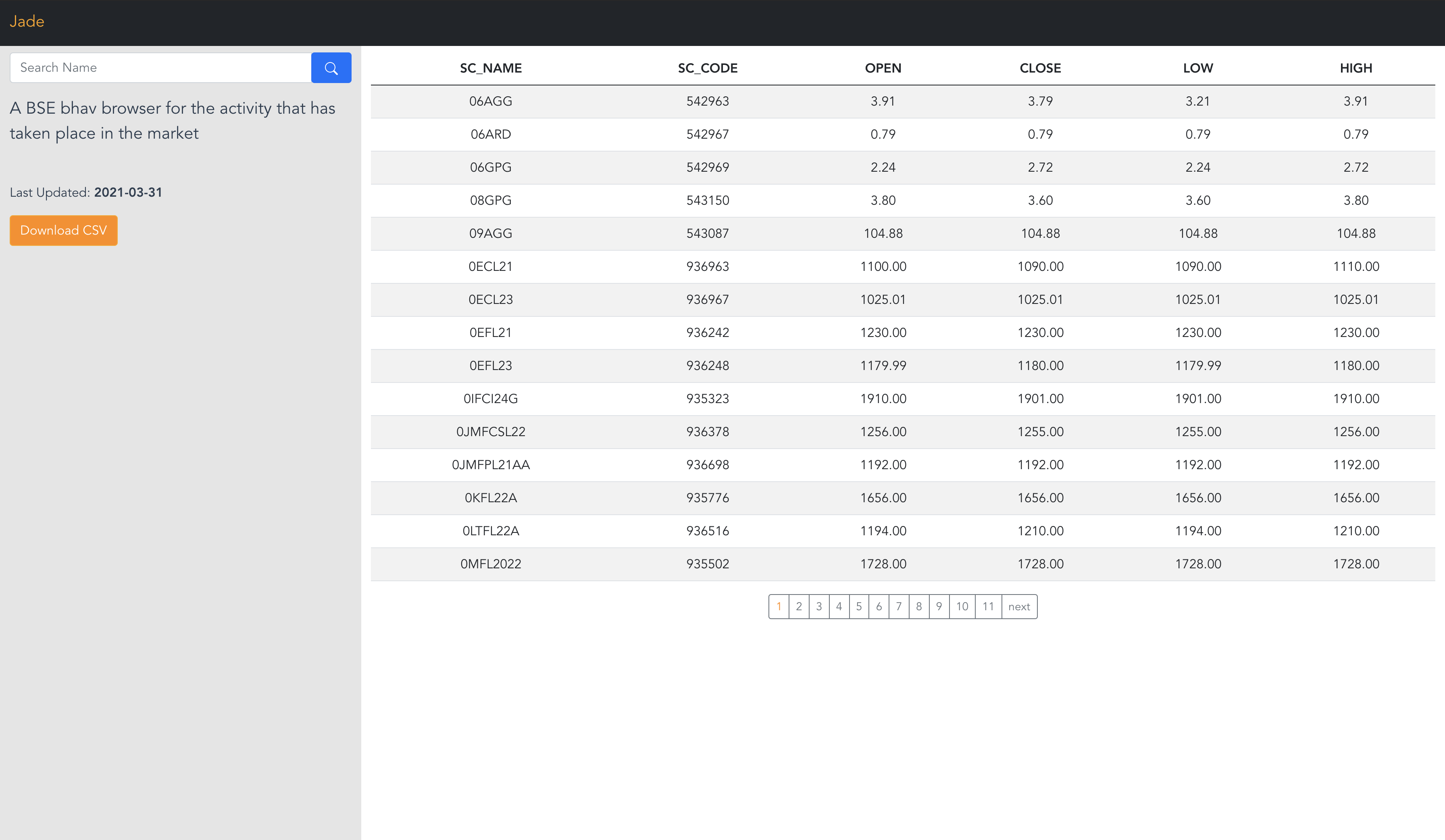Screen dimensions: 1445x840
Task: Navigate to page 11 of the table
Action: [x=988, y=606]
